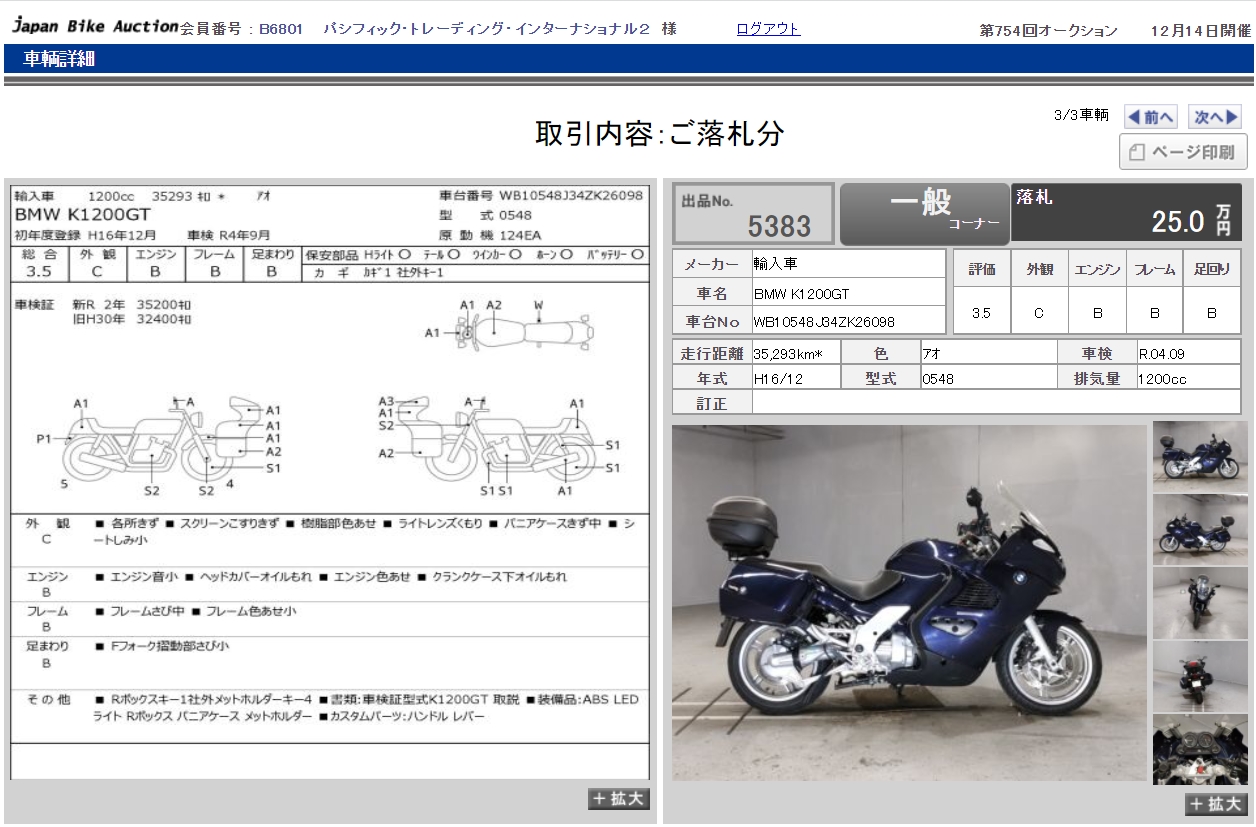Click the 評価 score 3.5 in the right table
The height and width of the screenshot is (827, 1256).
coord(981,312)
